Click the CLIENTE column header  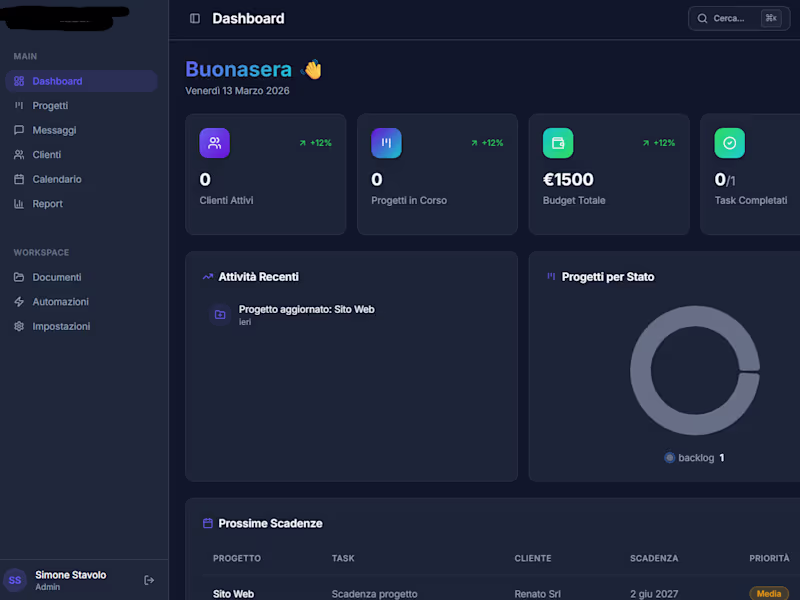click(533, 558)
